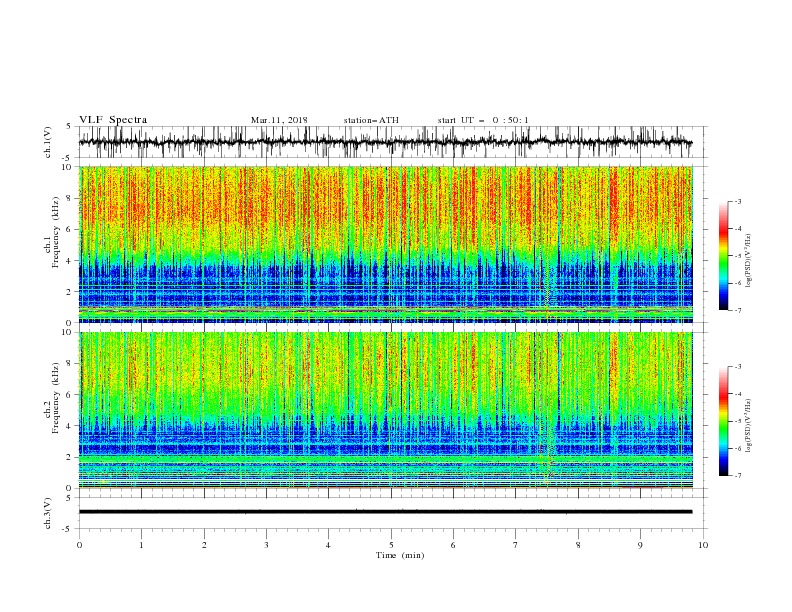This screenshot has width=792, height=612.
Task: Click the upper colorbar 'log(PSD)(V²/Hz)' label
Action: coord(748,261)
